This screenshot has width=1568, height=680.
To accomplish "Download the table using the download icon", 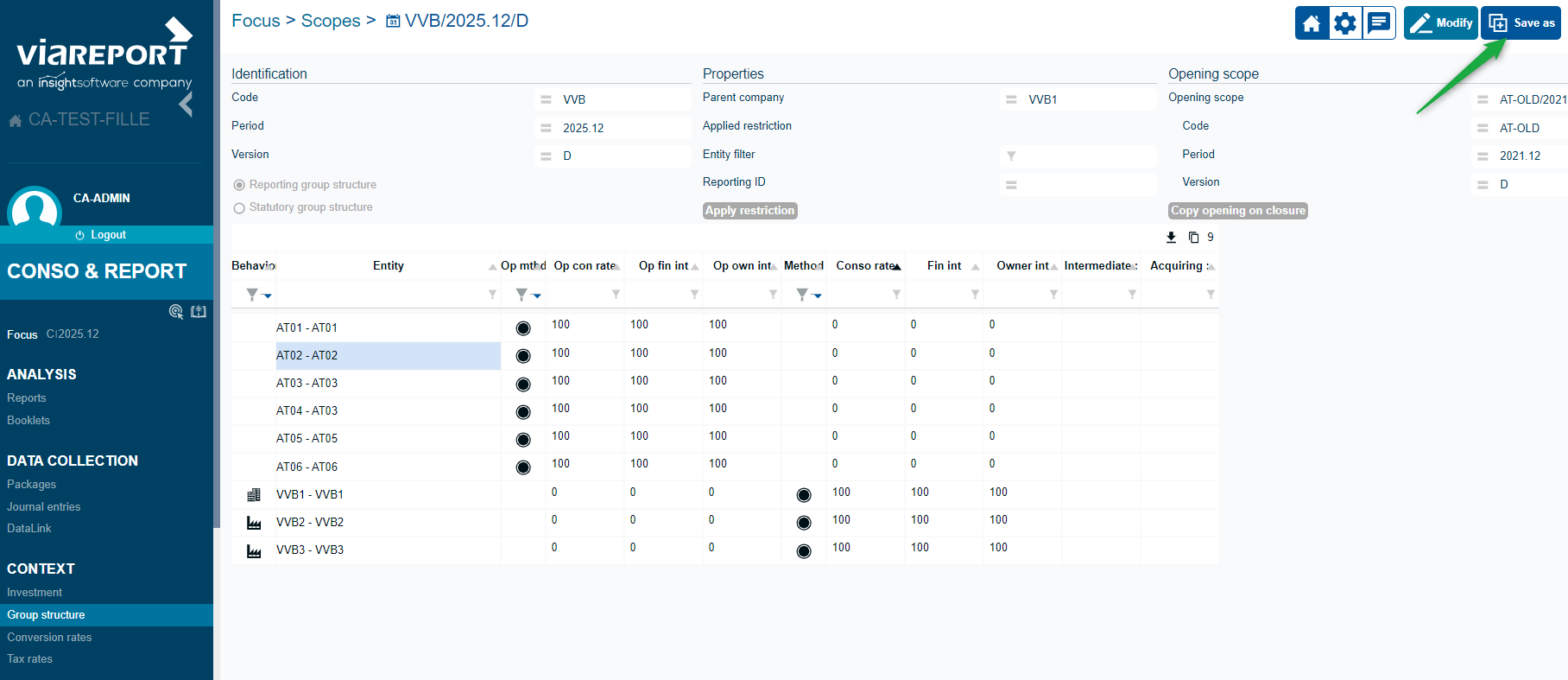I will (x=1171, y=238).
